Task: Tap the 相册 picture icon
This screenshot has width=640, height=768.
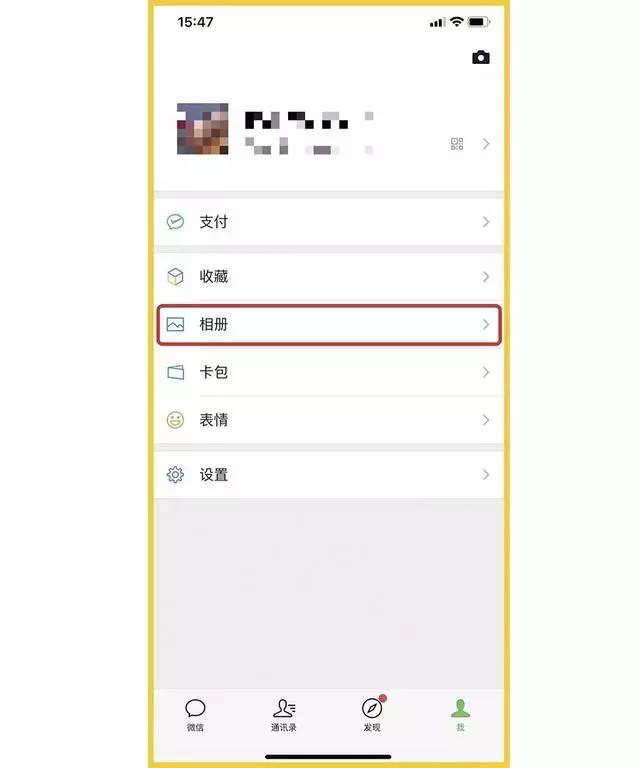Action: click(x=175, y=324)
